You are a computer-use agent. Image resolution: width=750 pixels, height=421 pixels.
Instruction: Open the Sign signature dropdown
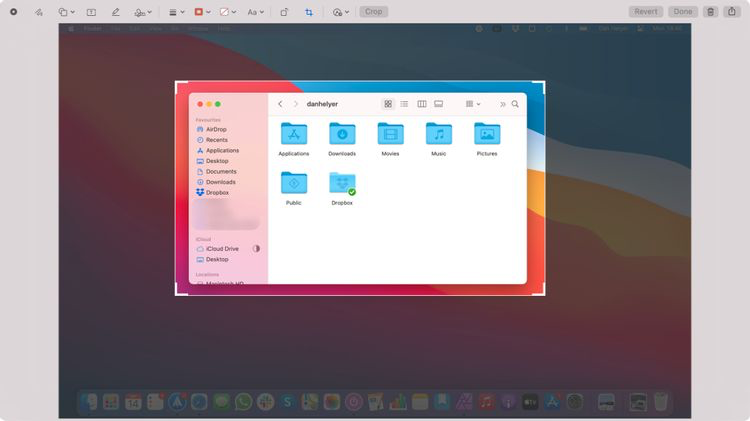click(x=144, y=12)
